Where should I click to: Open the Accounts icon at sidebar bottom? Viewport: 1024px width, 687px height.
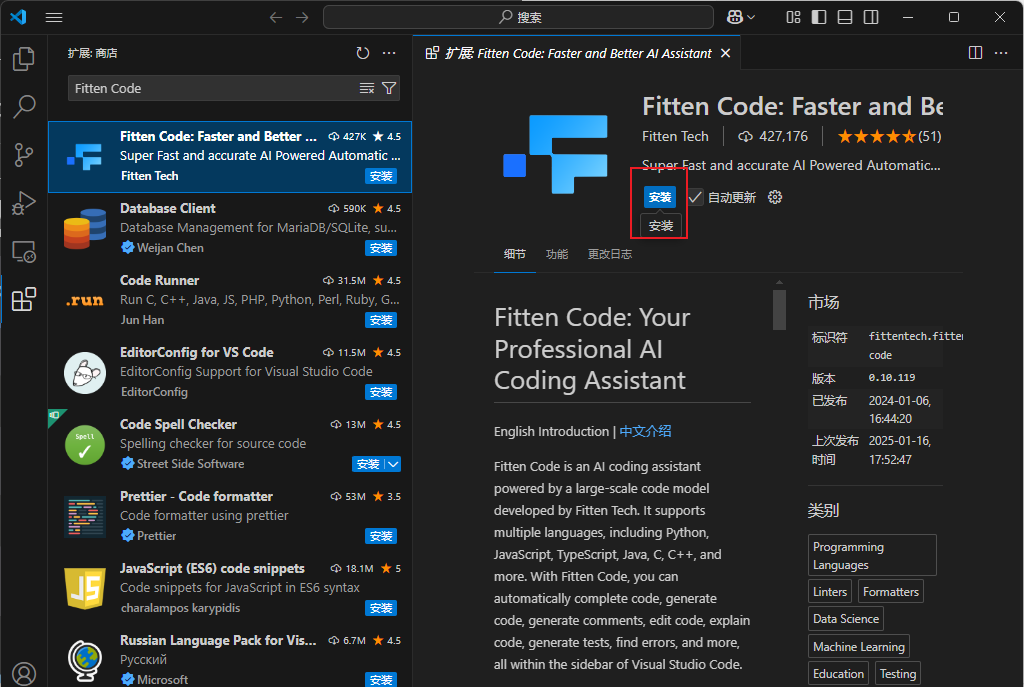[x=24, y=673]
